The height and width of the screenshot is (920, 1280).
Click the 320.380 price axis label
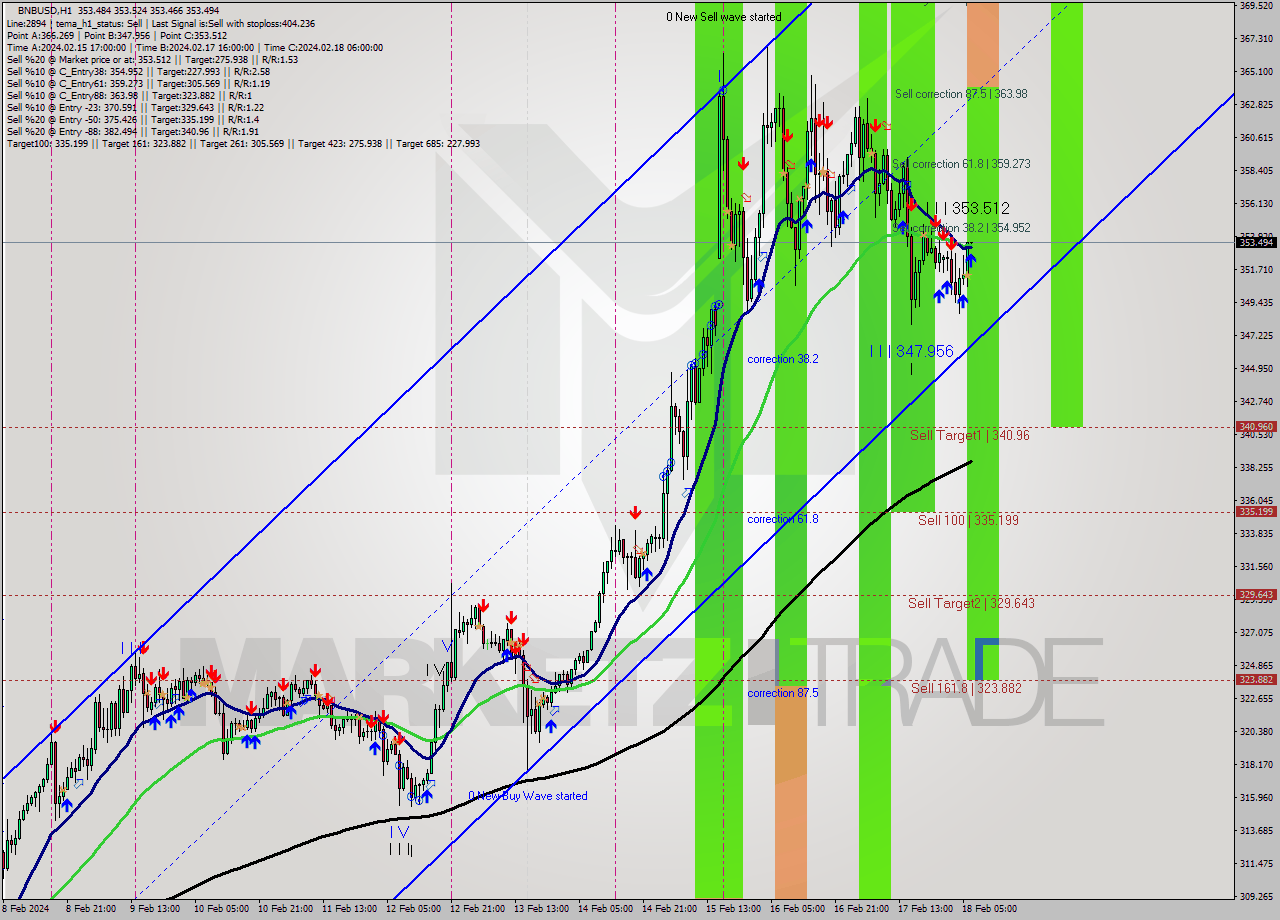click(x=1256, y=731)
